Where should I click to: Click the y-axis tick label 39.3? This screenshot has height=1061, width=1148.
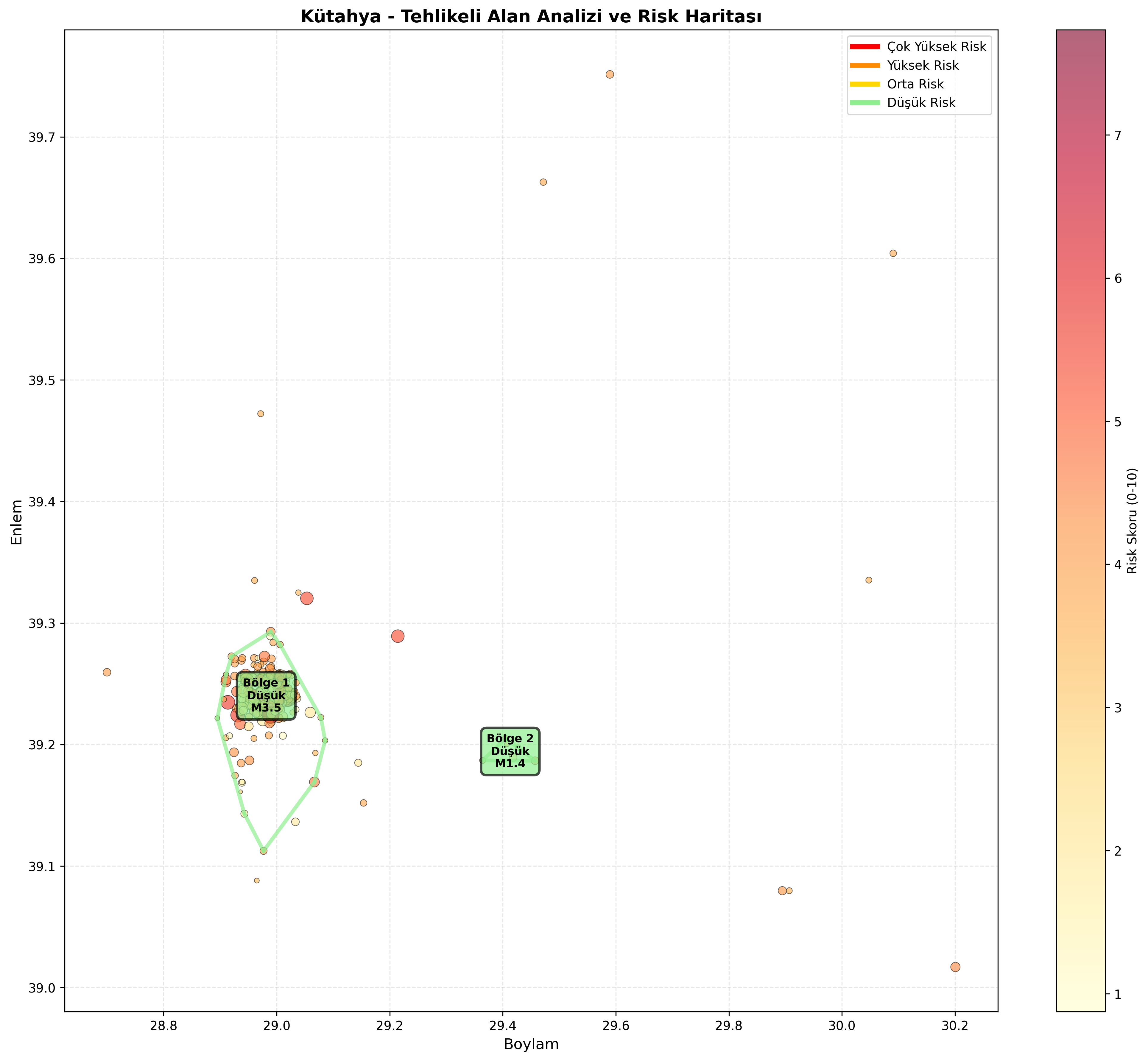click(x=41, y=623)
